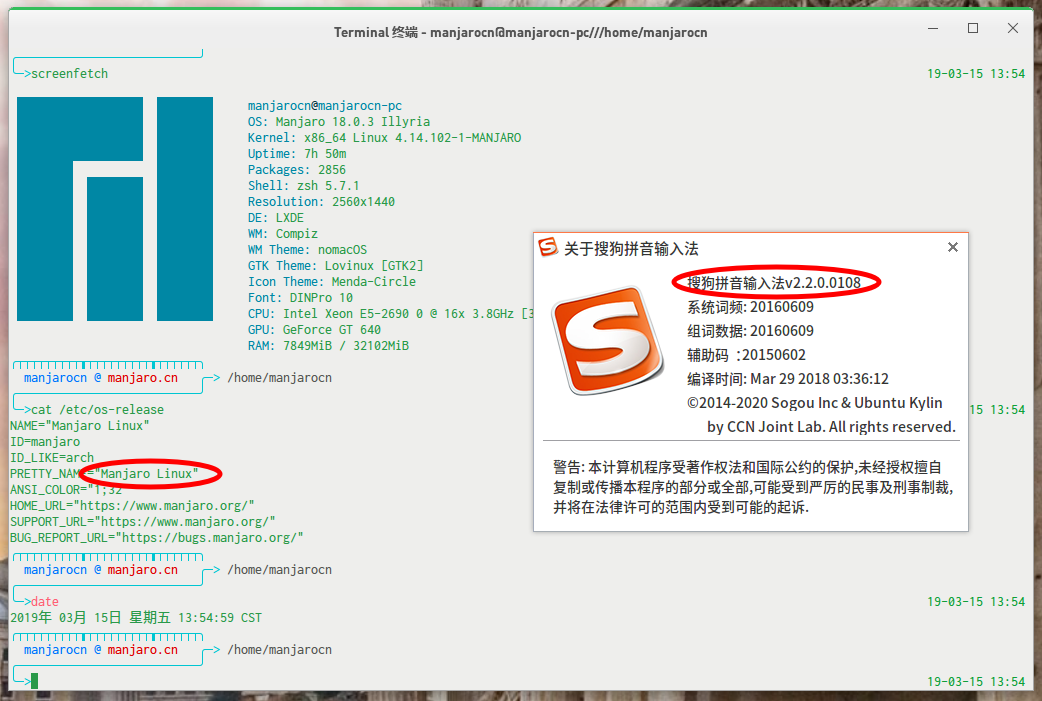Click the 'Packages: 2856' line
This screenshot has height=701, width=1042.
[x=297, y=169]
